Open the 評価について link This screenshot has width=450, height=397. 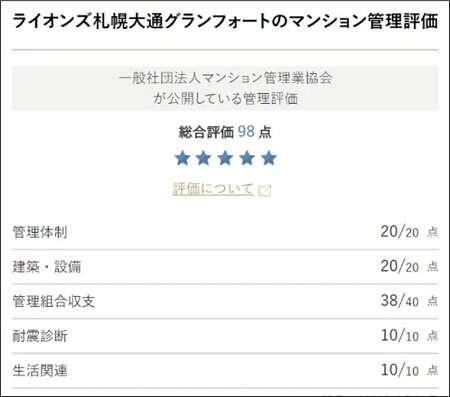coord(213,189)
